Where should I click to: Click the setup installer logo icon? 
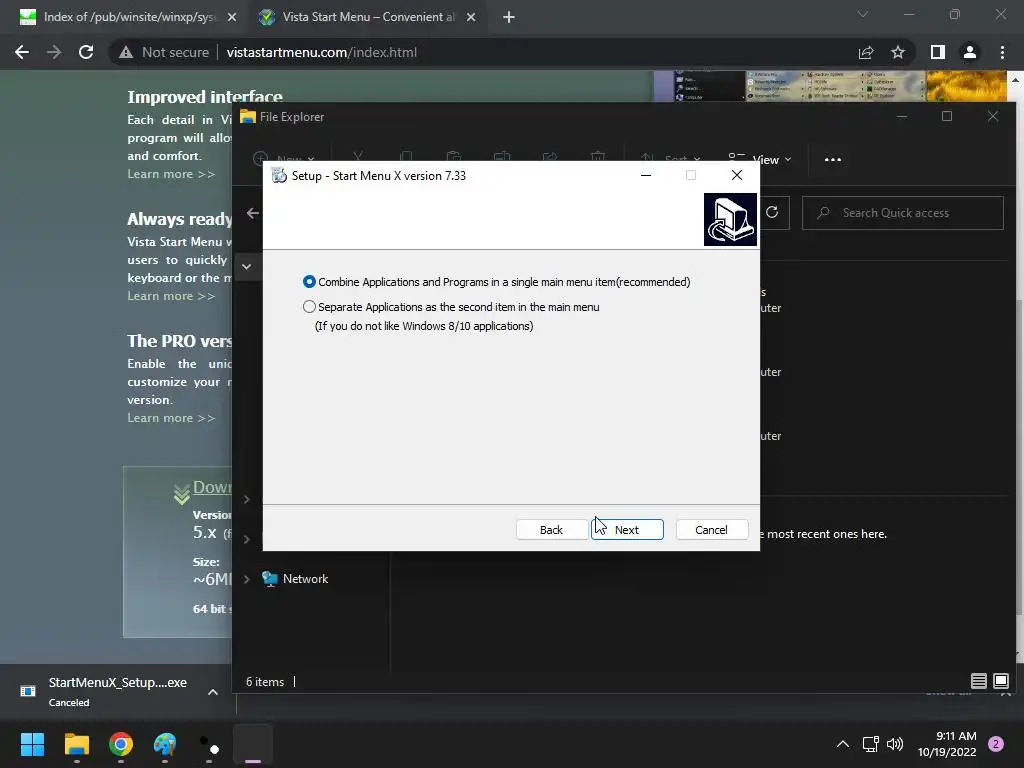(730, 219)
